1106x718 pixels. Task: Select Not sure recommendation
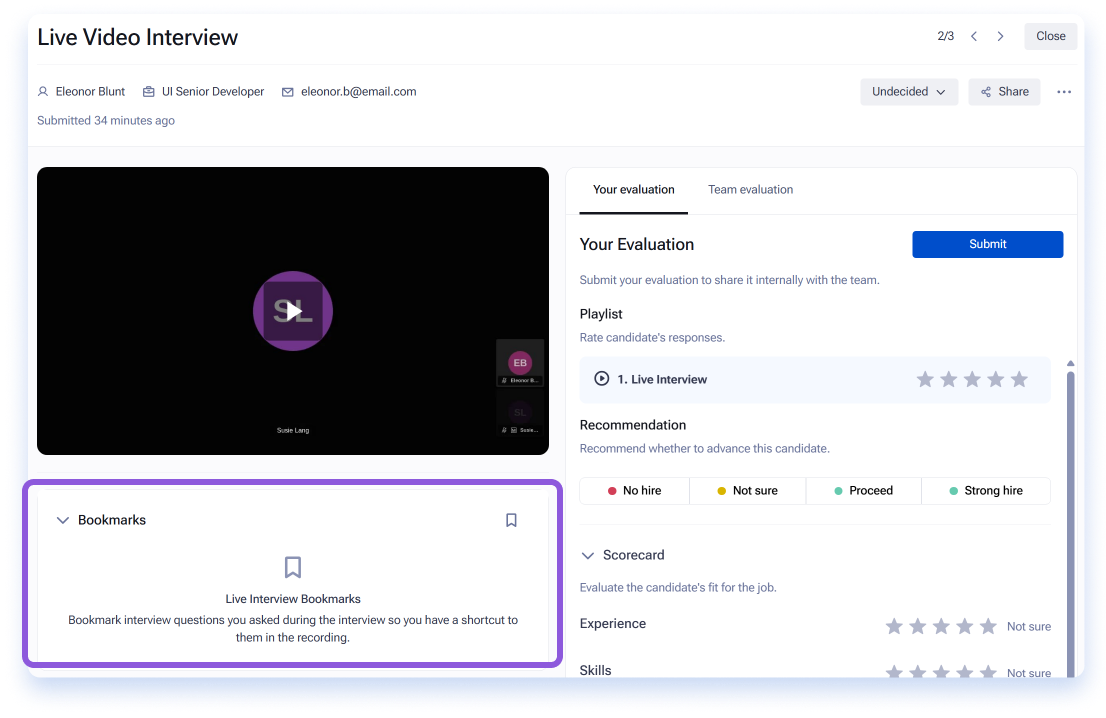(x=747, y=491)
